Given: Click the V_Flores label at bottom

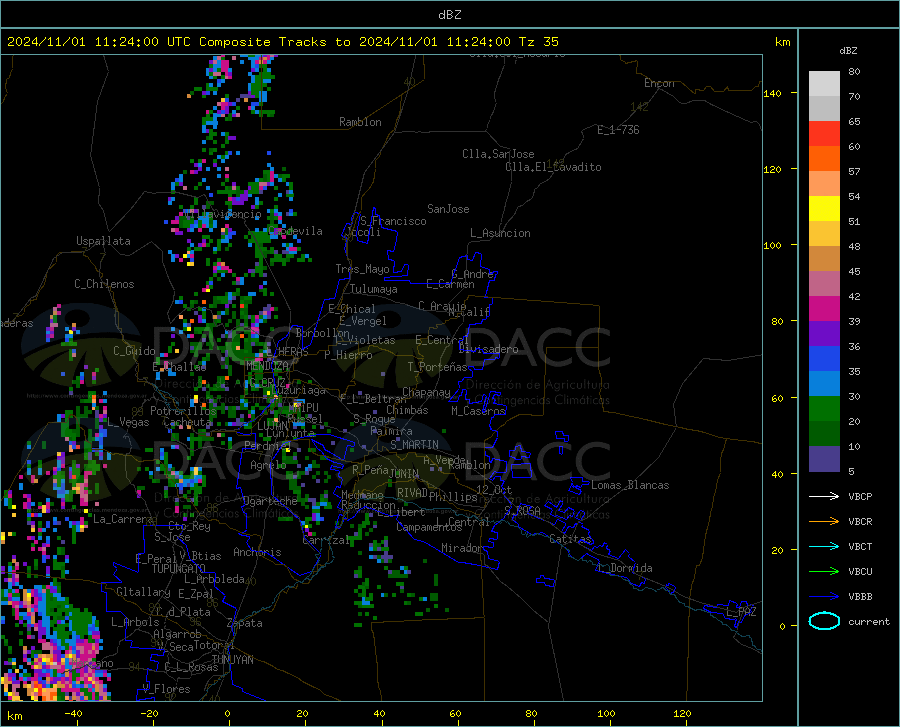Looking at the screenshot, I should pyautogui.click(x=166, y=689).
